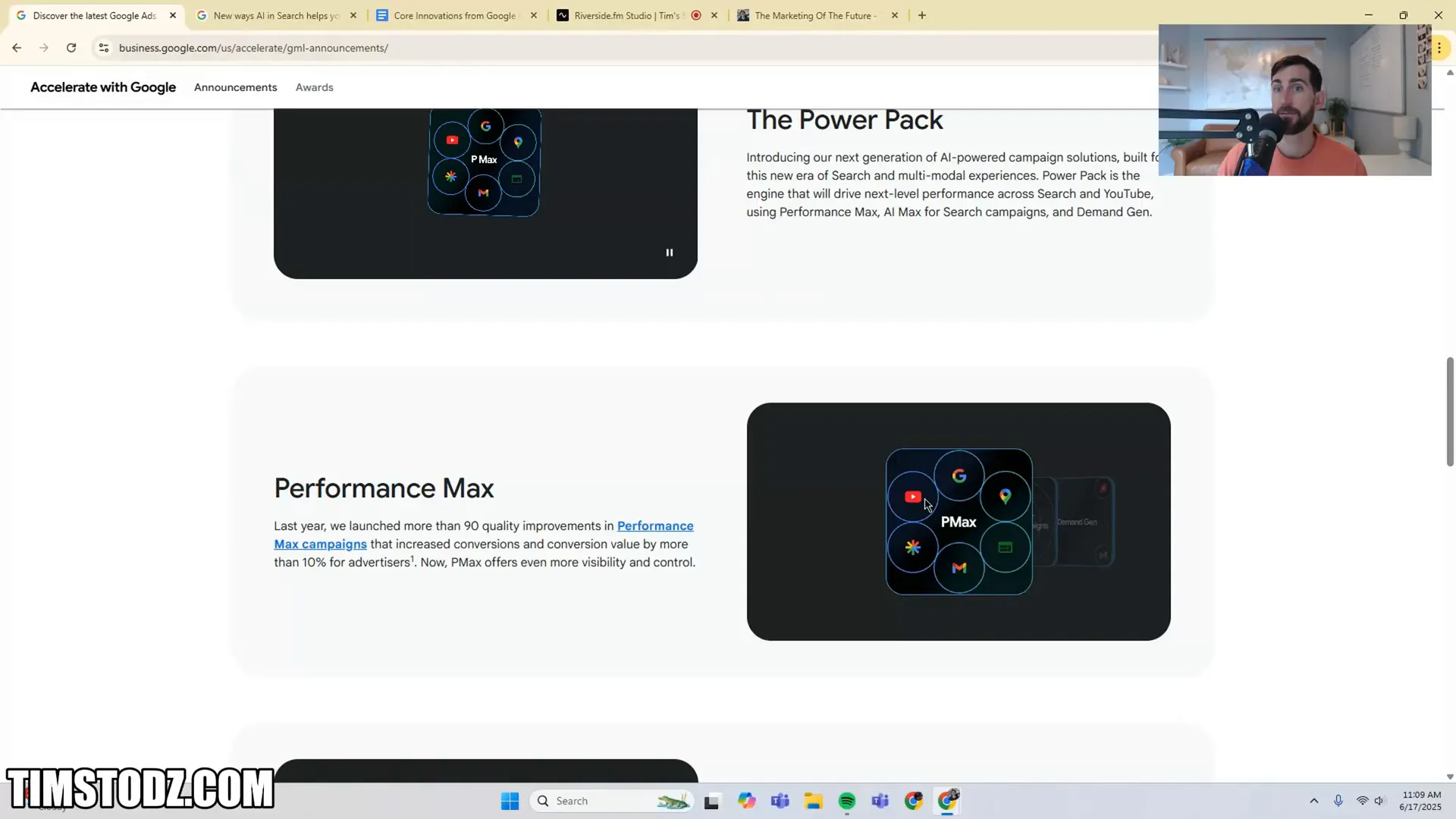
Task: Click the Accelerate with Google logo
Action: point(103,87)
